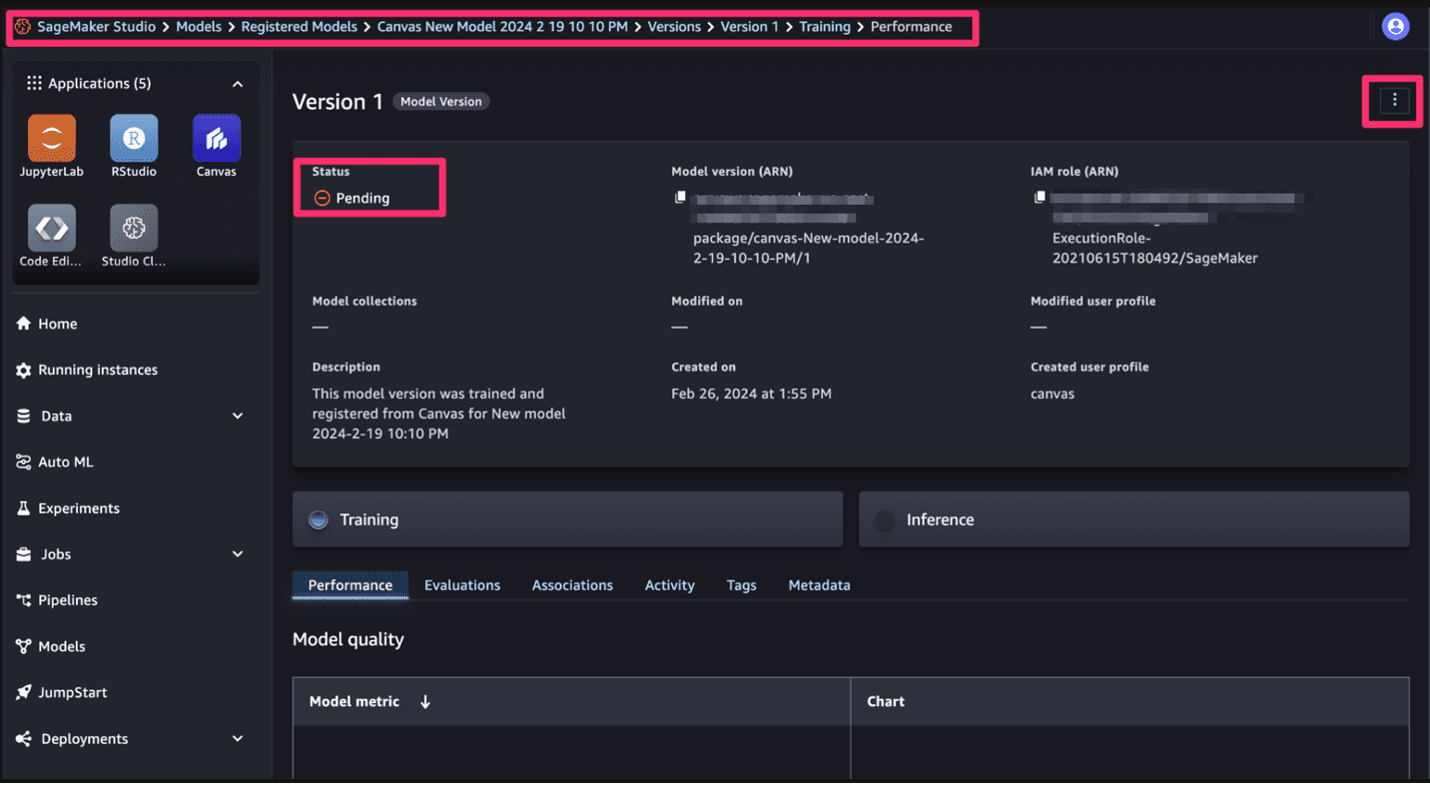
Task: Click the Training breadcrumb link
Action: (825, 27)
